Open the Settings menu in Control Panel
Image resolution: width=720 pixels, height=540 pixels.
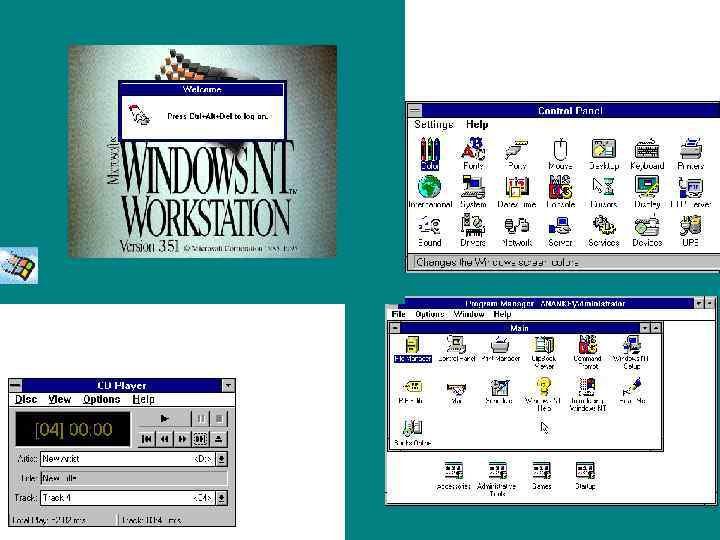(434, 124)
